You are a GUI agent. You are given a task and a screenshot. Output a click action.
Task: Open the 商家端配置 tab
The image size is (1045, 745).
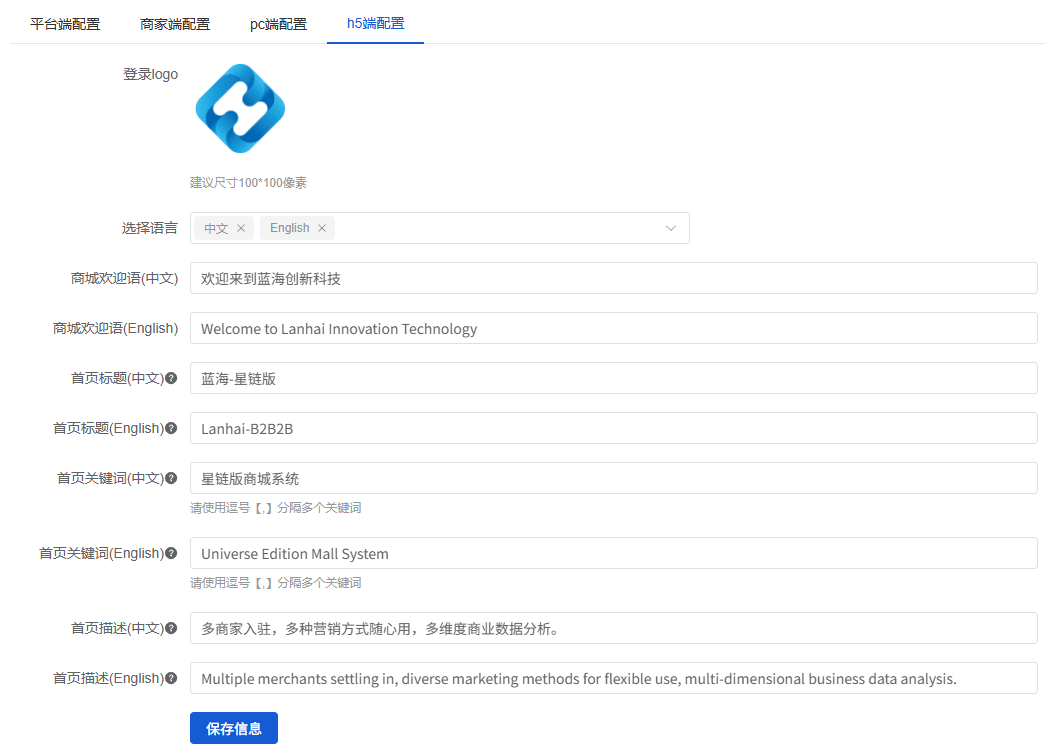pyautogui.click(x=175, y=24)
